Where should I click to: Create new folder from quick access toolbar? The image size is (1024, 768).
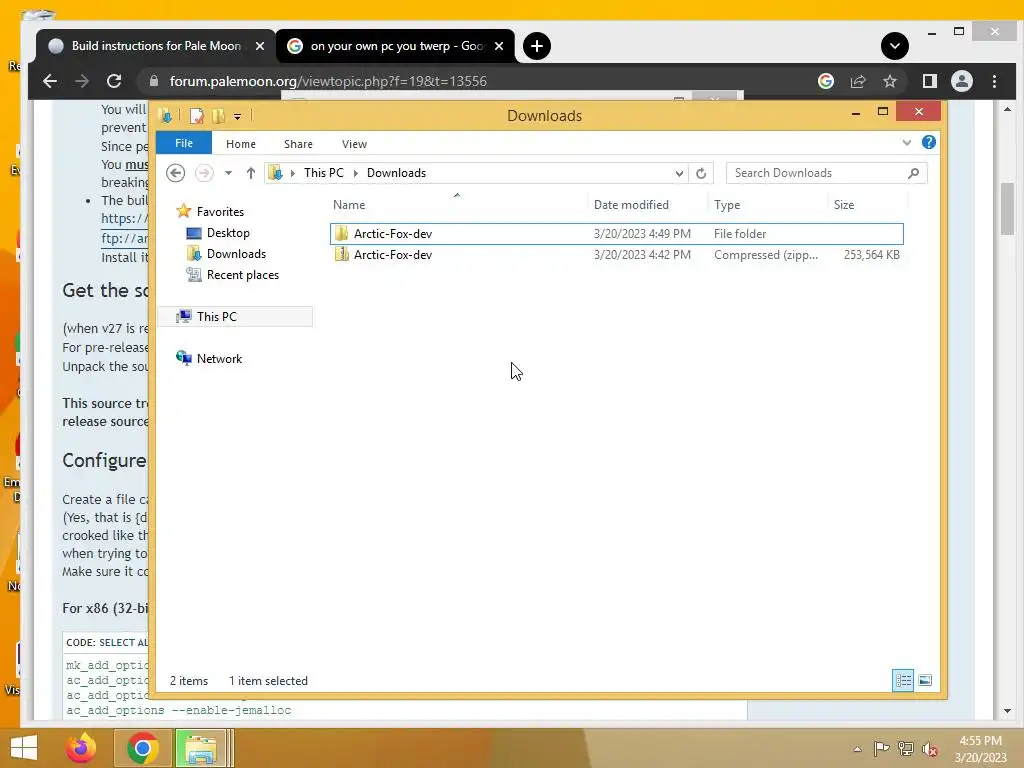(218, 116)
